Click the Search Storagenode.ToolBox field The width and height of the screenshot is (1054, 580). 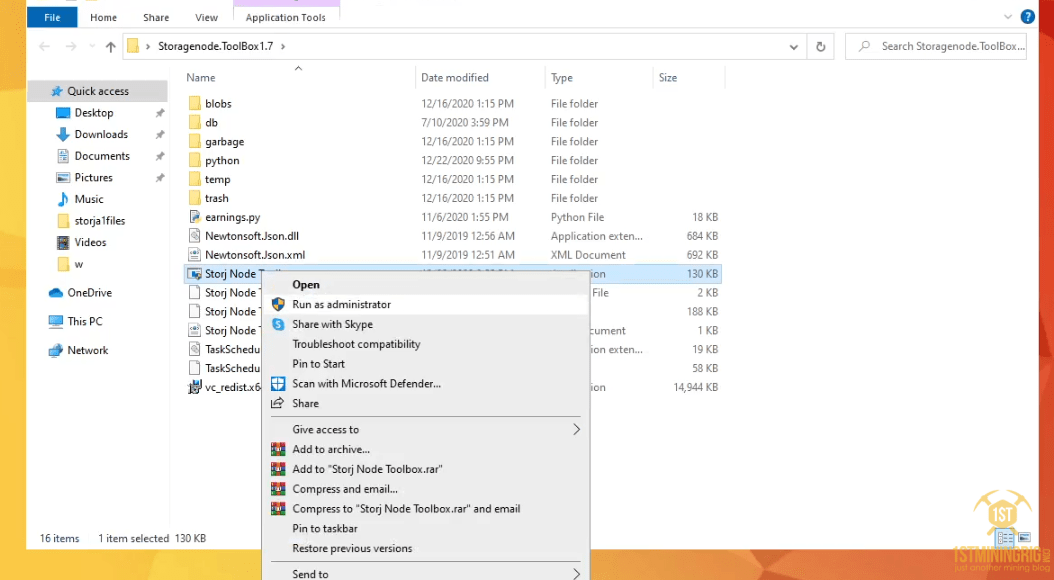pyautogui.click(x=936, y=46)
